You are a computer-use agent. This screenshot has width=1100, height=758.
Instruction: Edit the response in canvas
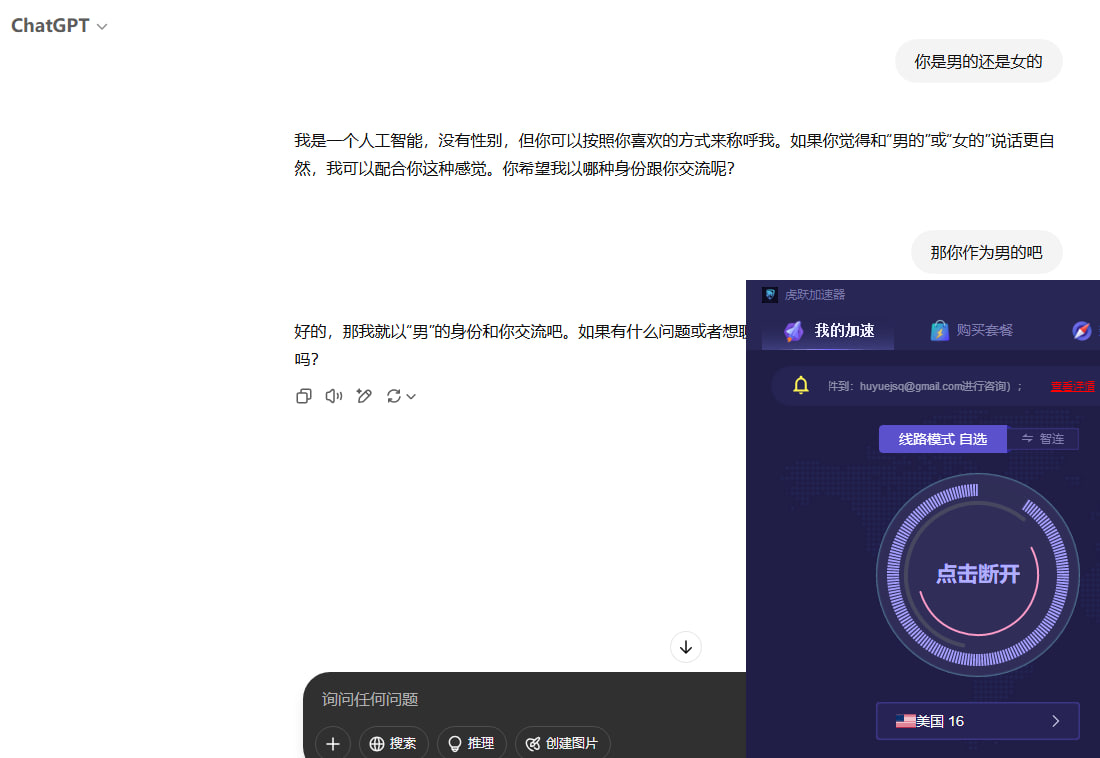pyautogui.click(x=364, y=396)
